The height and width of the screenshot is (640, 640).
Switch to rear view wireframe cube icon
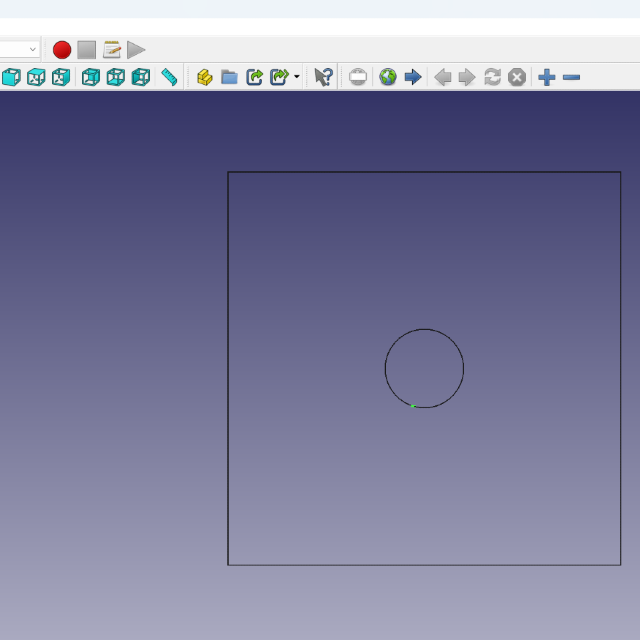click(x=91, y=77)
